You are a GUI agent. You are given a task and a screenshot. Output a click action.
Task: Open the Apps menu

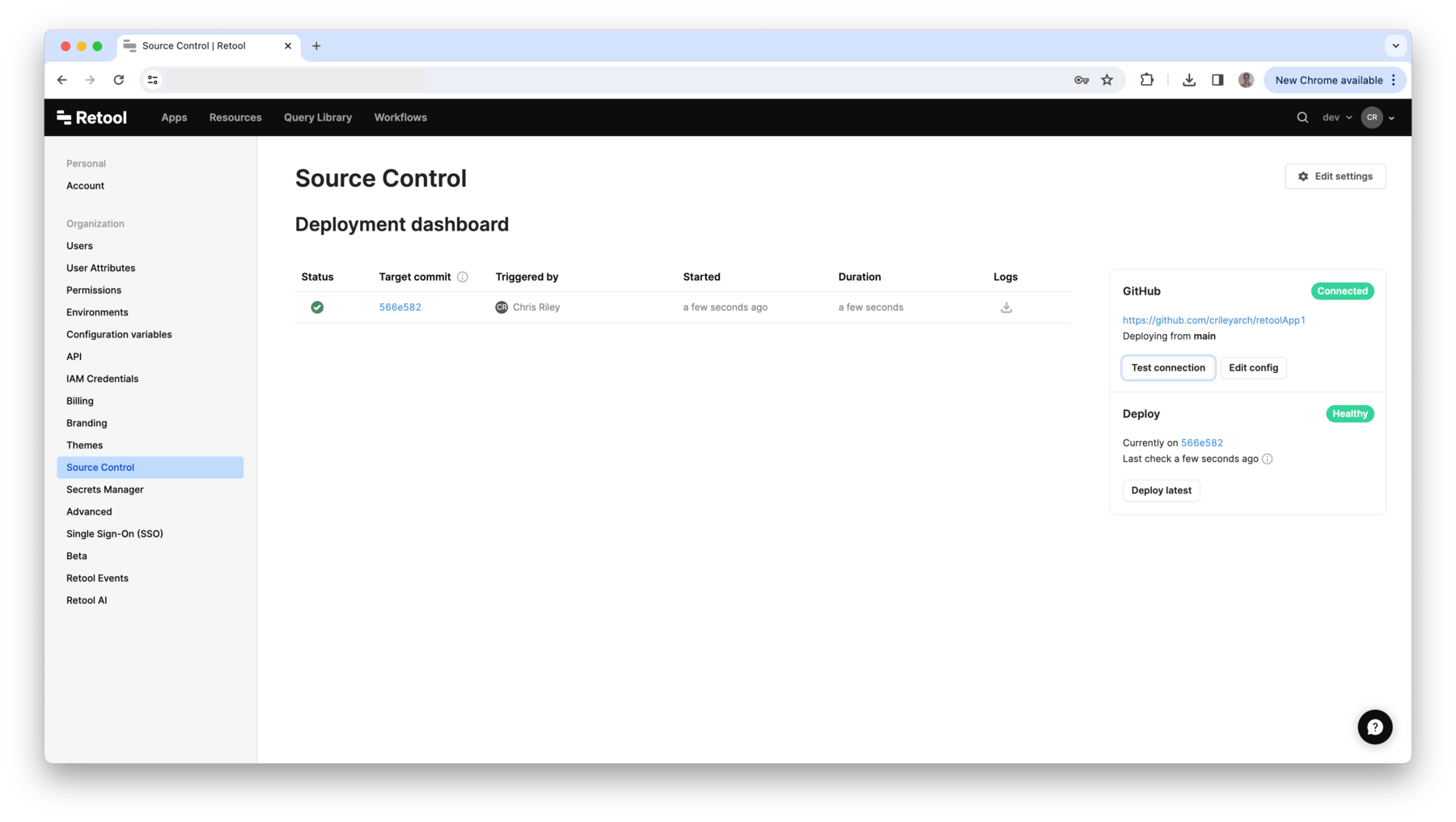click(x=174, y=117)
